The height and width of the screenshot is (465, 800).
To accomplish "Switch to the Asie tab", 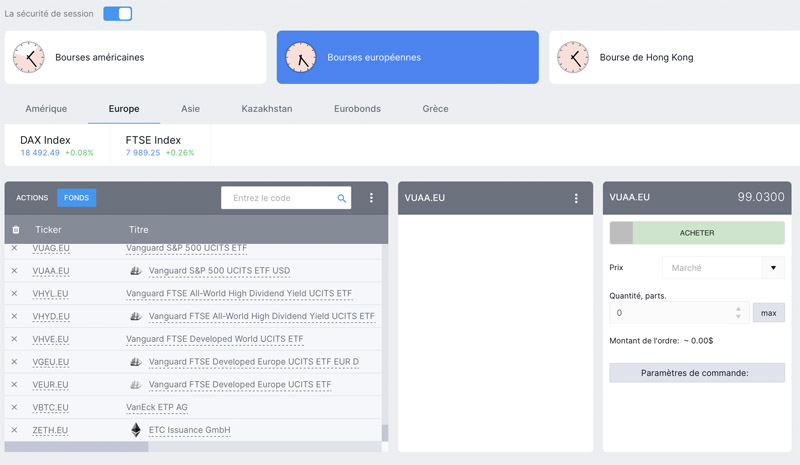I will tap(190, 109).
